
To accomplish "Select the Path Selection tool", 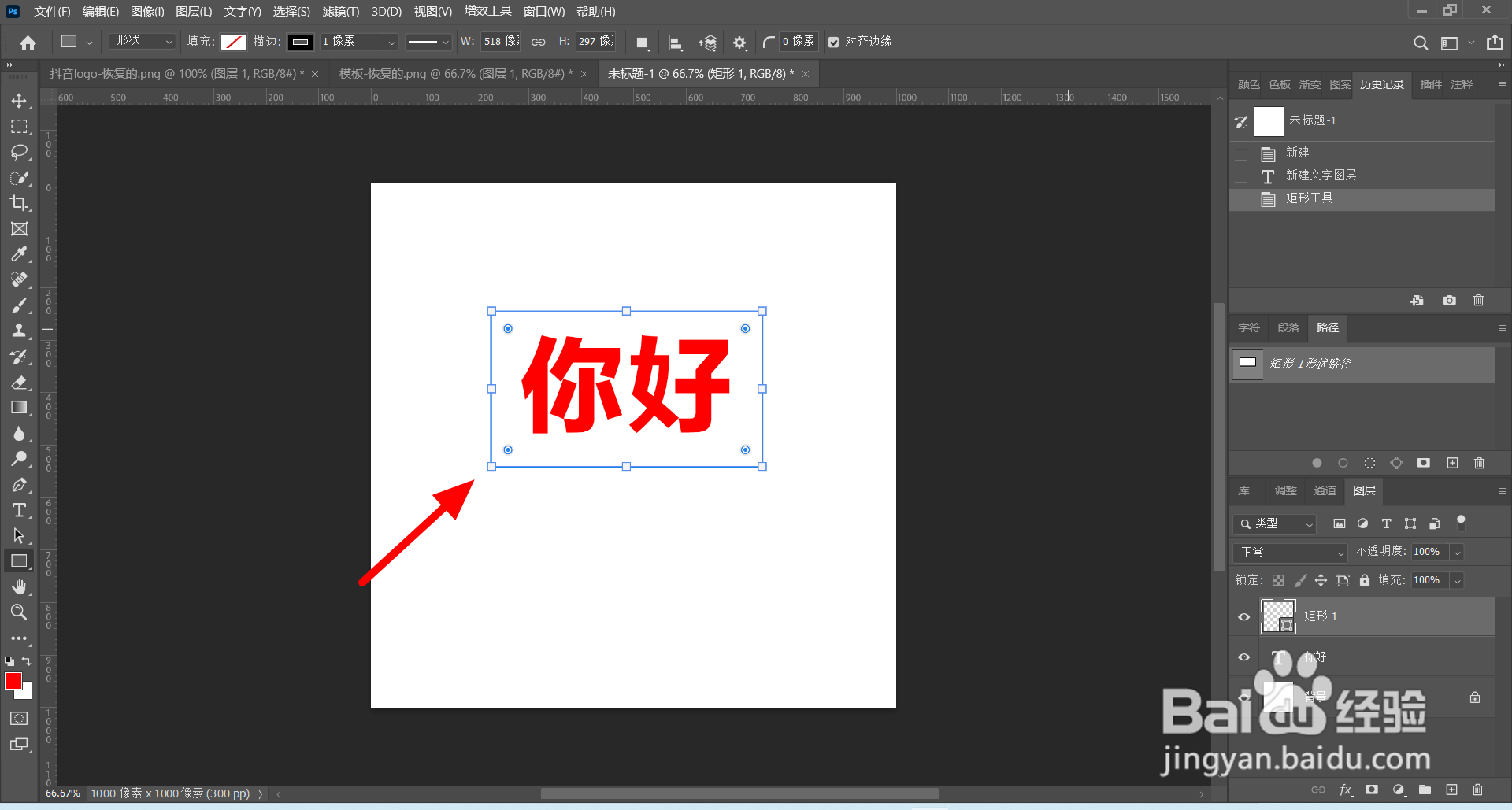I will click(x=19, y=536).
